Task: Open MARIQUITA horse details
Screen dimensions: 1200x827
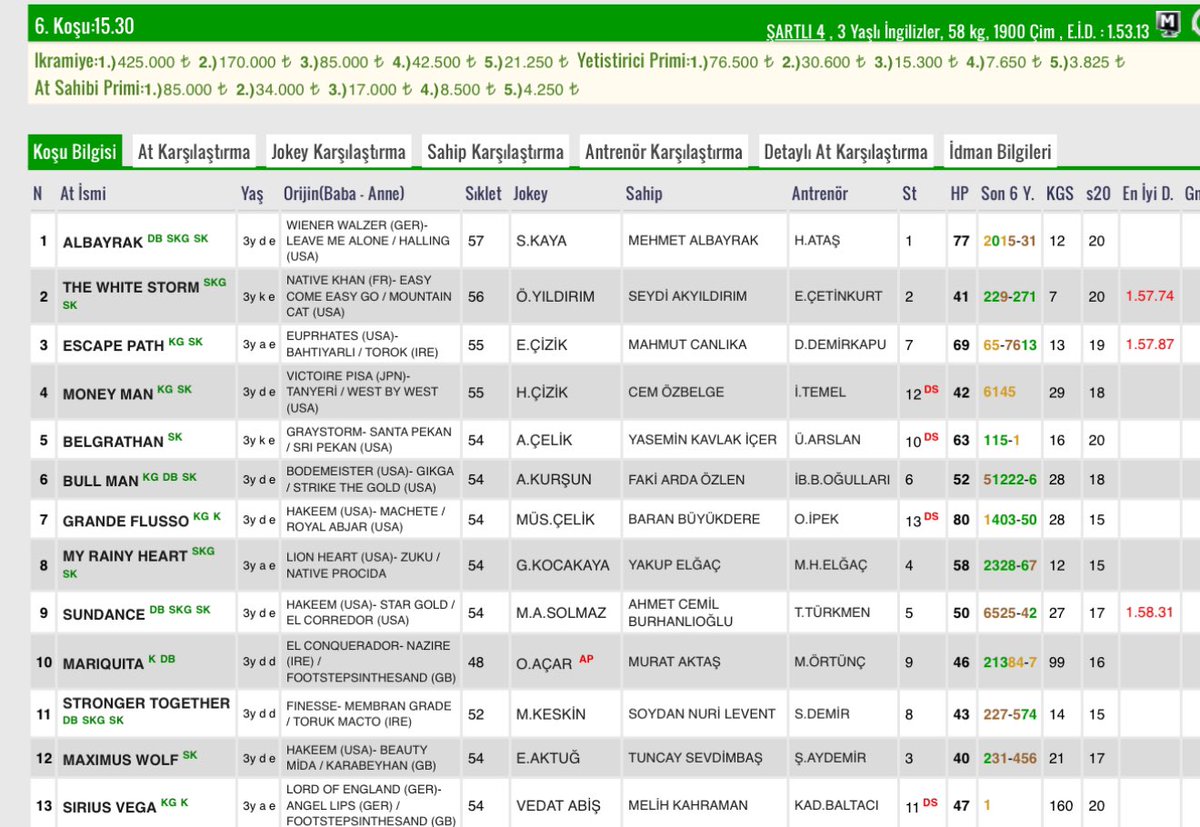Action: coord(103,662)
